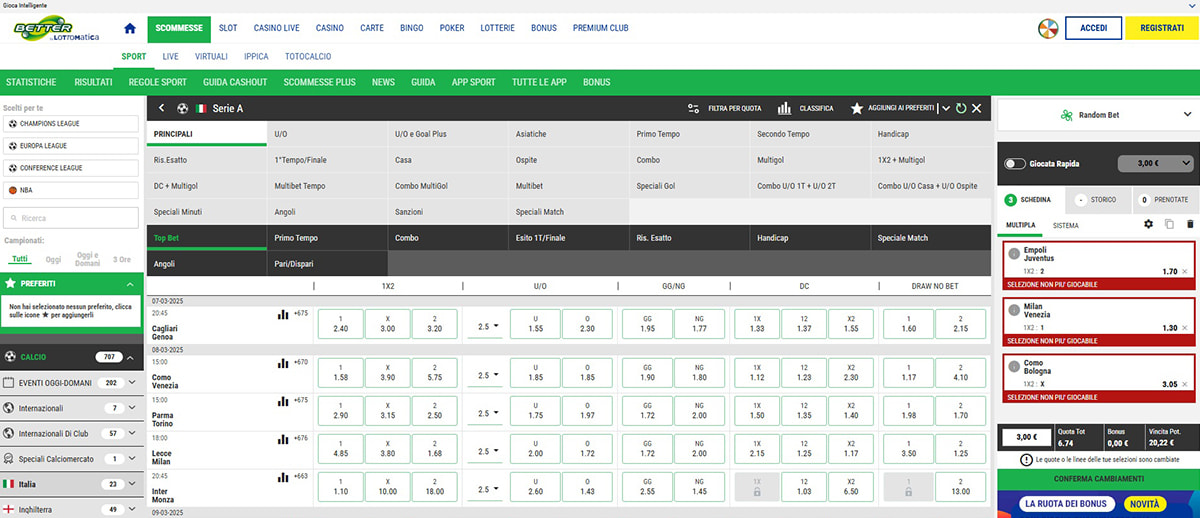
Task: Change U/O line 2.5 for Inter Monza
Action: tap(487, 490)
